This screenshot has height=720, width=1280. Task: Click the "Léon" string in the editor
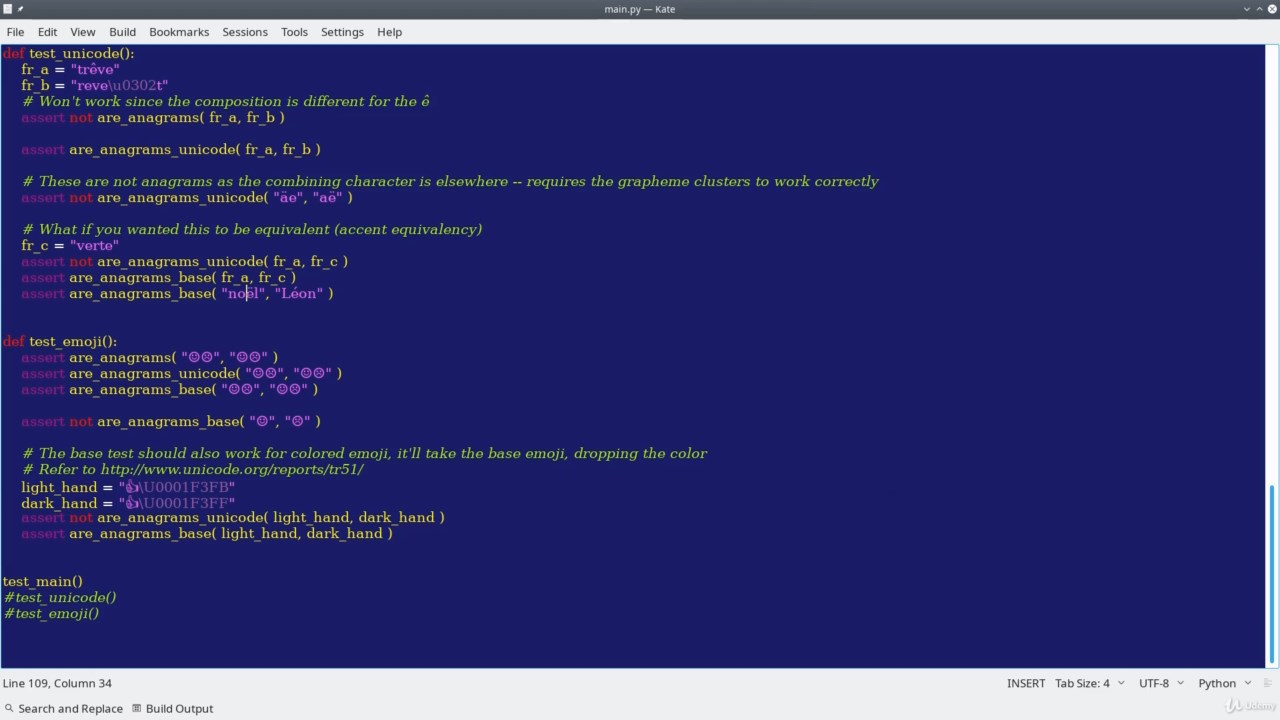tap(299, 293)
